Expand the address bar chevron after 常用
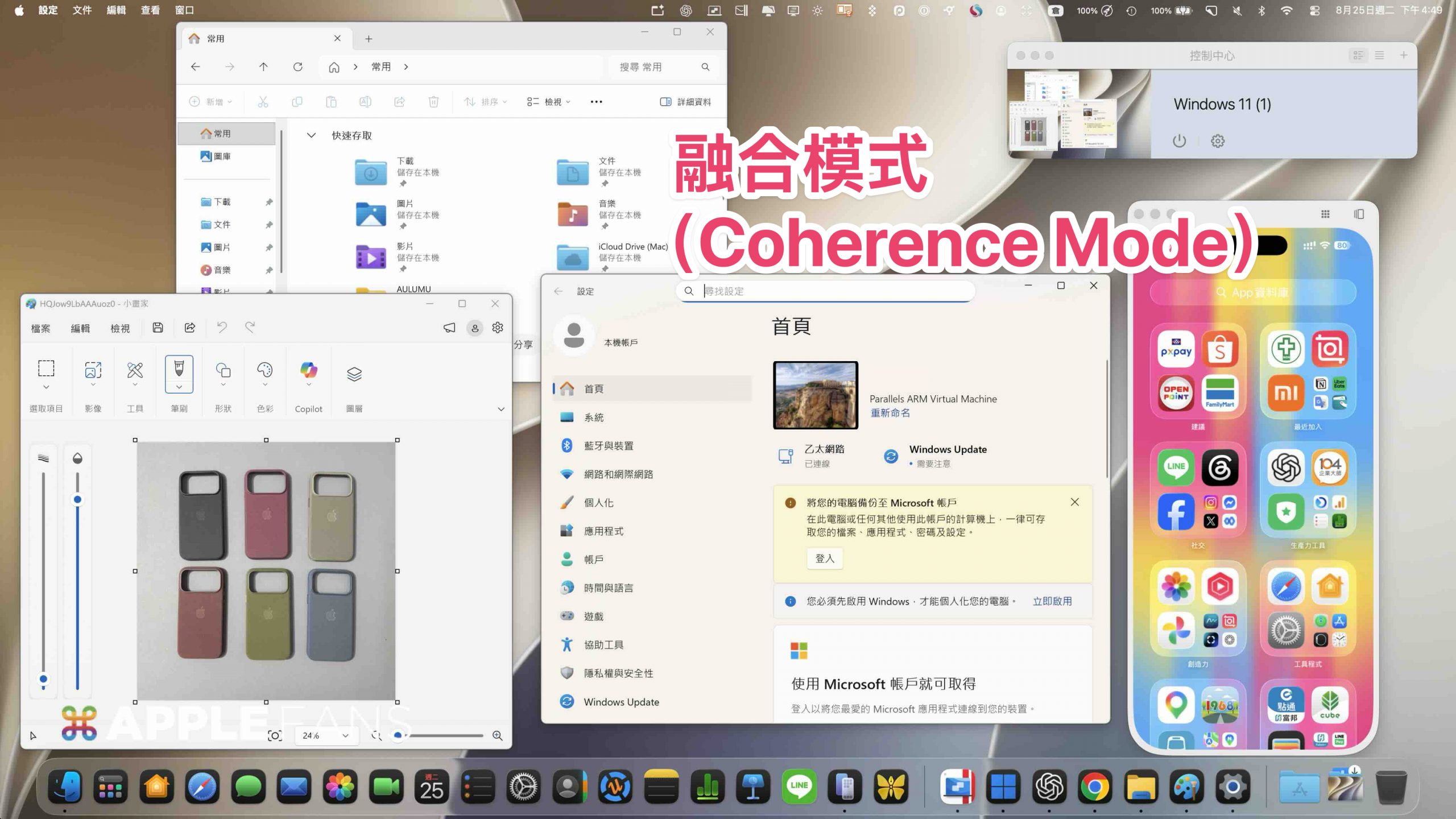 click(x=406, y=67)
